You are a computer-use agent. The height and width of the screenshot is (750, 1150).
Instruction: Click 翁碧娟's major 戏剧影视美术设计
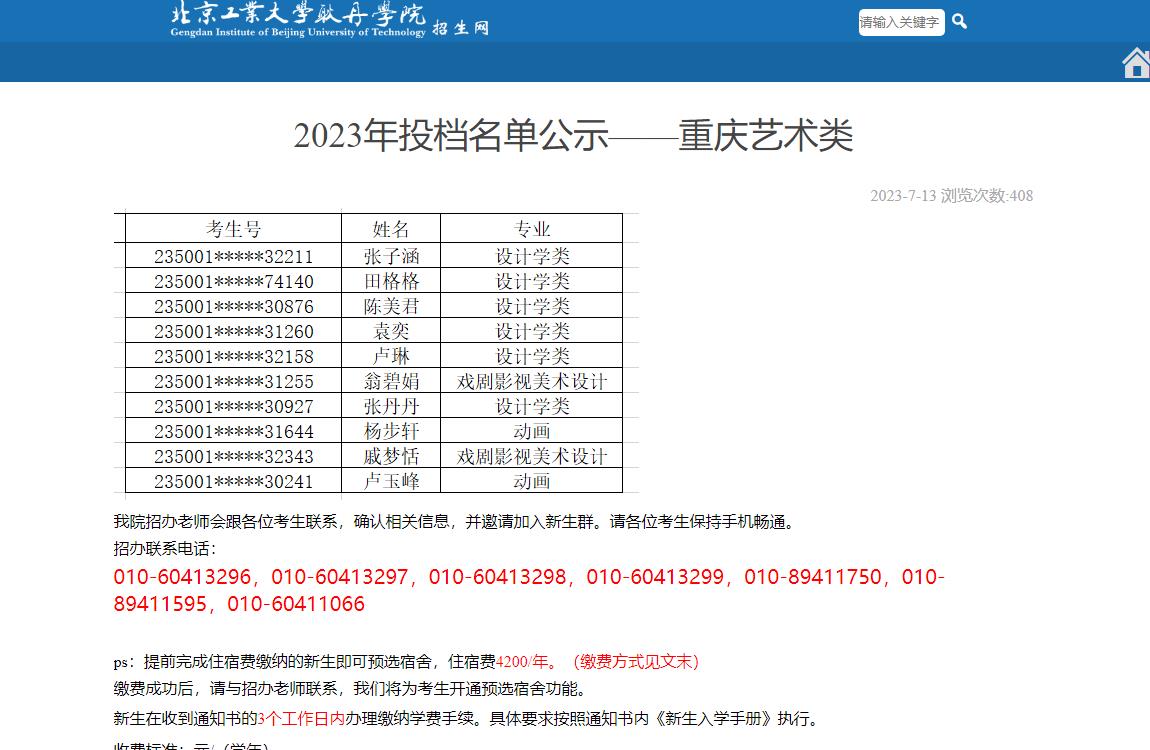point(532,381)
